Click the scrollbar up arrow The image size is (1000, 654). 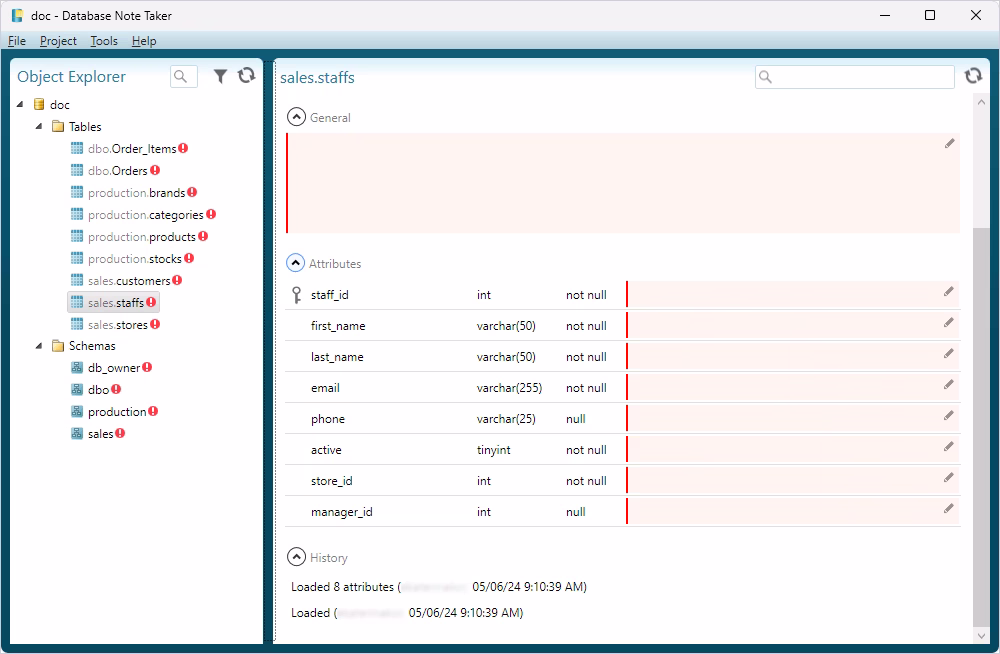[x=981, y=102]
